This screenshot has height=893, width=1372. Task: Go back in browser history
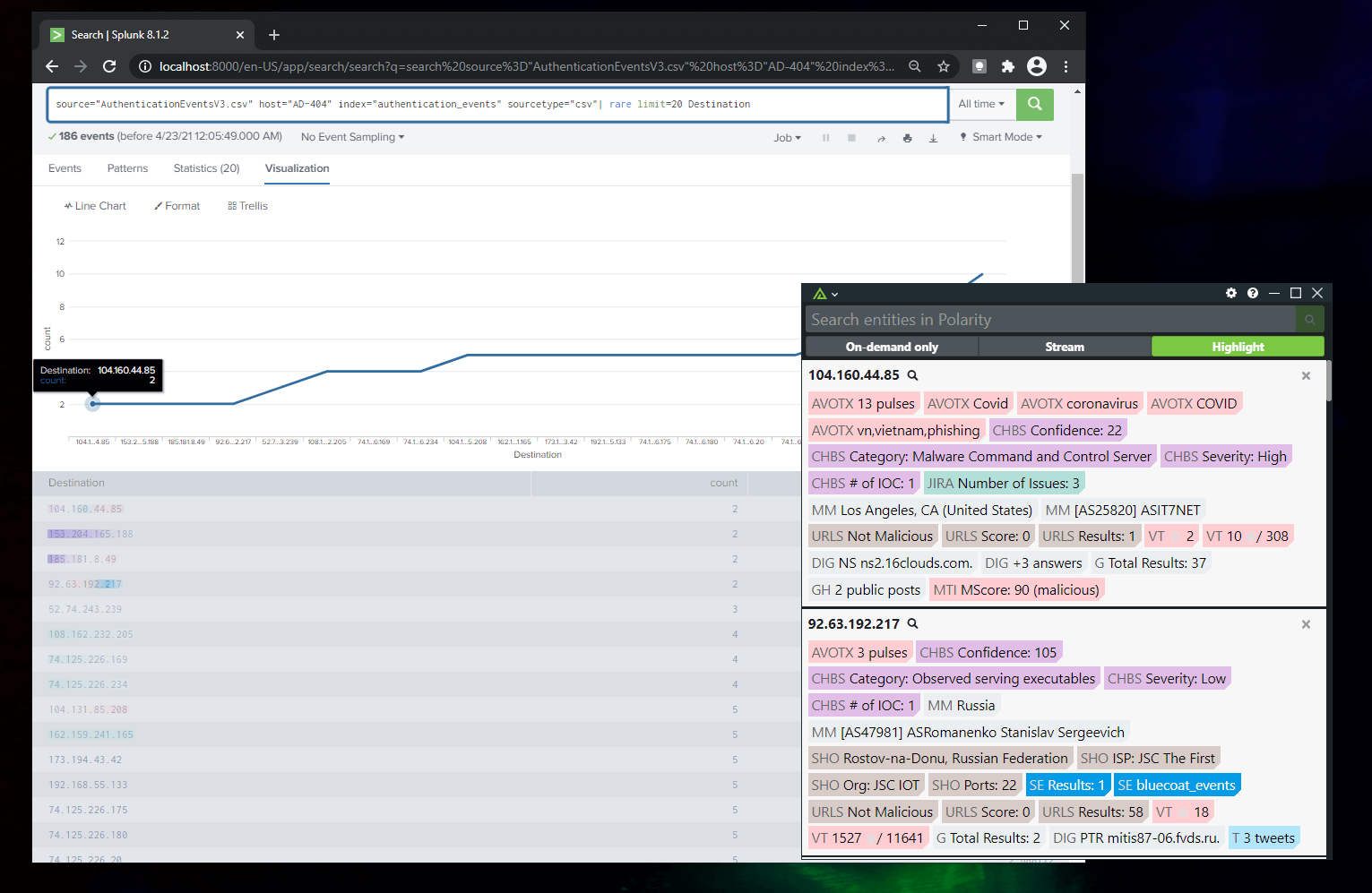pos(52,66)
